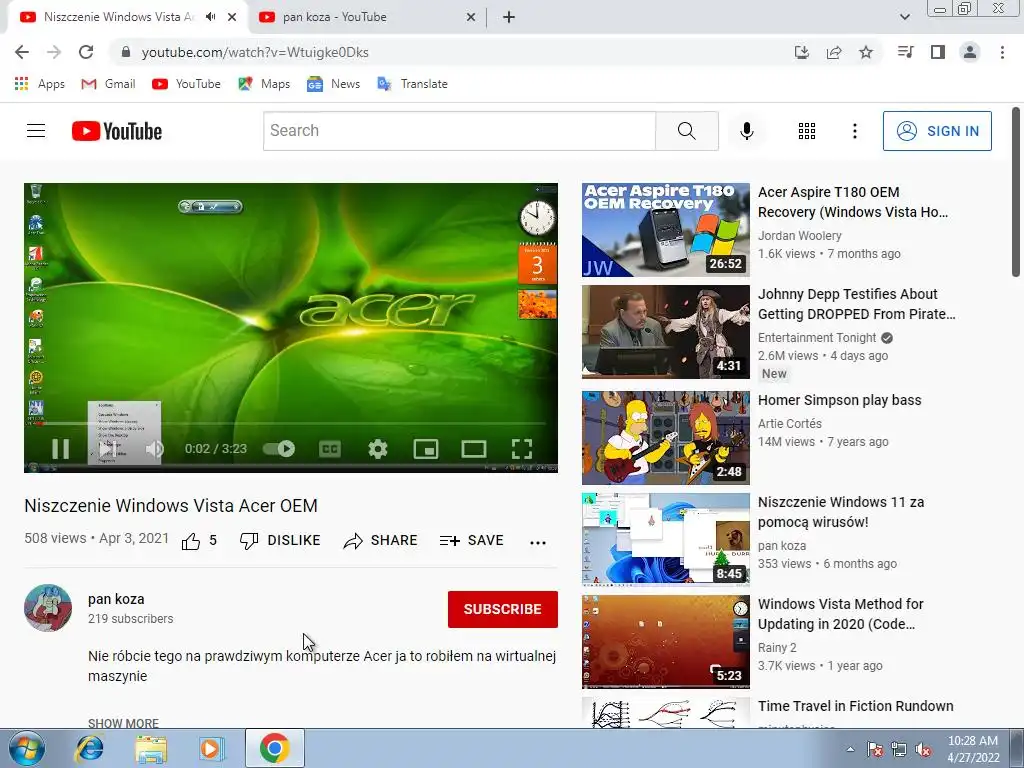Switch to miniplayer mode
1024x768 pixels.
[x=426, y=449]
